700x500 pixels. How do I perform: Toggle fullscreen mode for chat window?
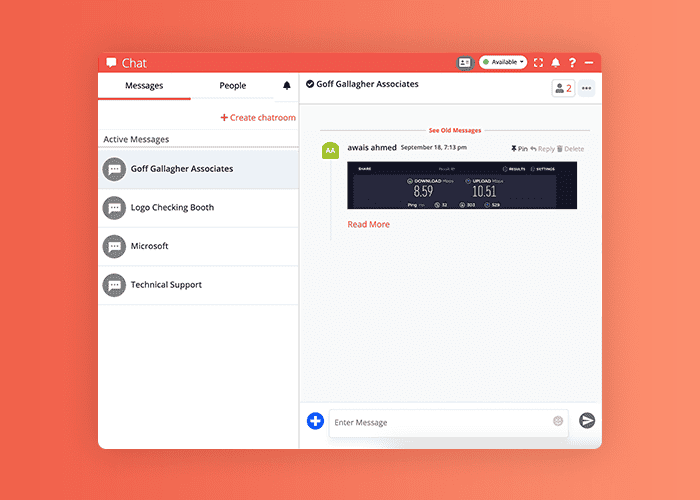click(x=539, y=62)
